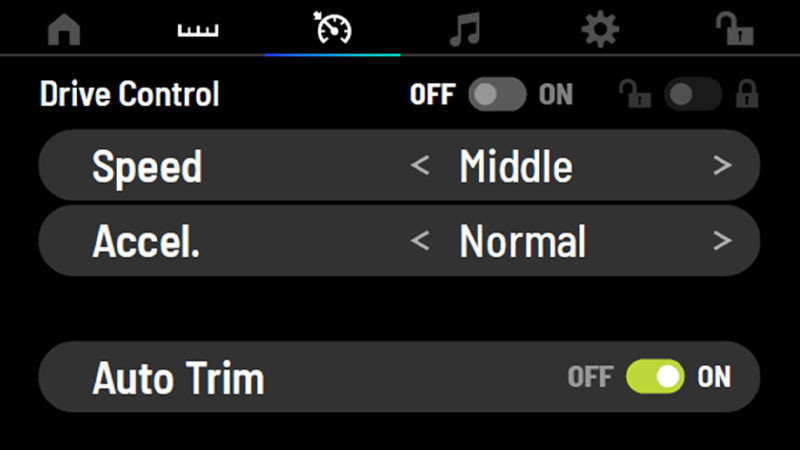The width and height of the screenshot is (800, 450).
Task: Open the ruler height settings tab
Action: tap(198, 30)
